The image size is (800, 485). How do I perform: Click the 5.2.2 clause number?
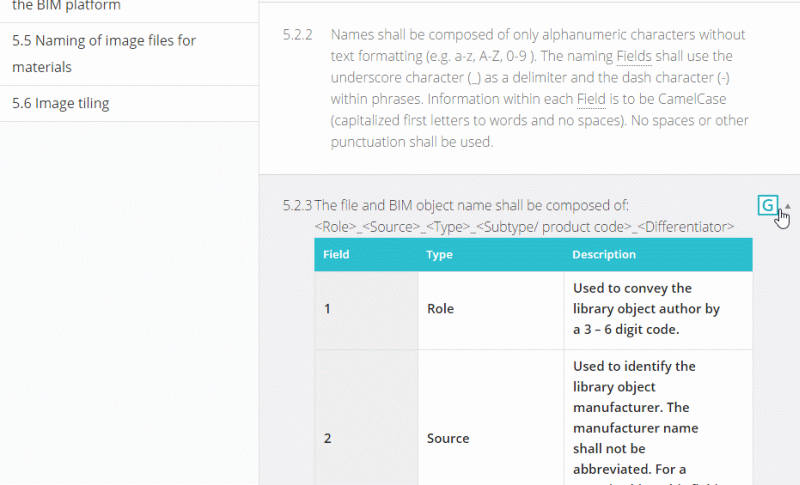pos(297,35)
